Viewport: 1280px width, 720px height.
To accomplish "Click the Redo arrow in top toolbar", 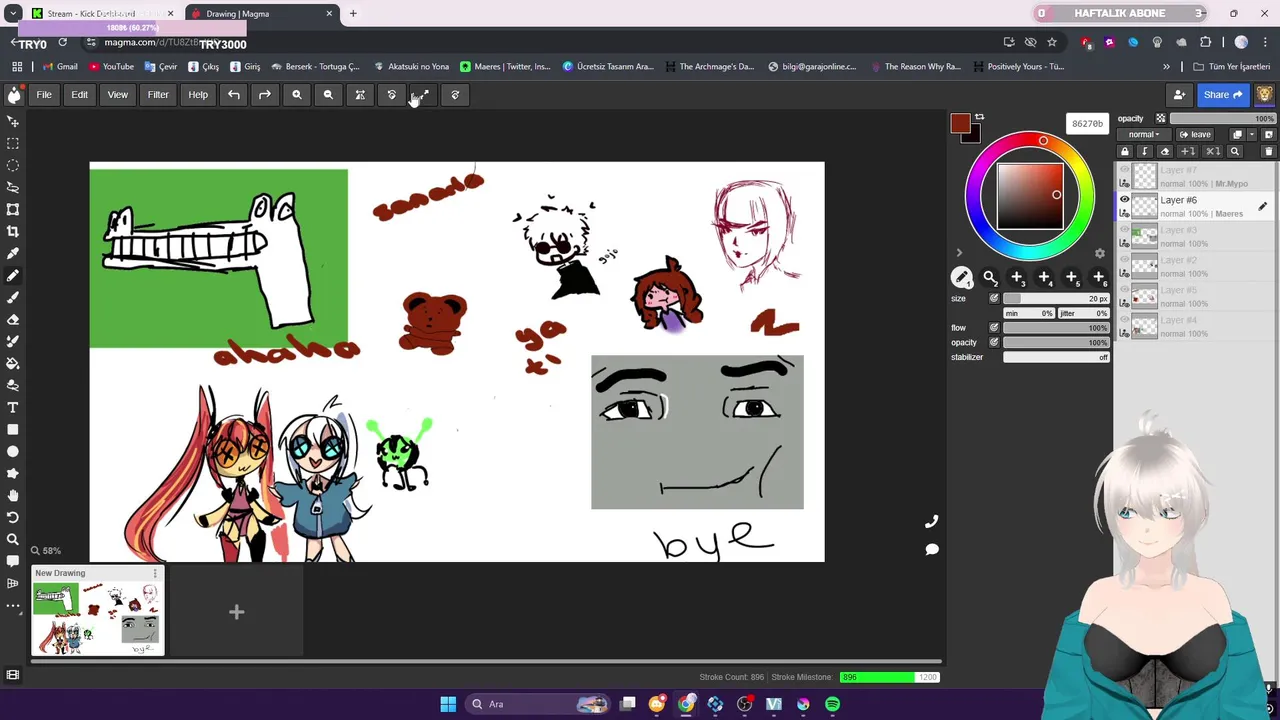I will 265,95.
